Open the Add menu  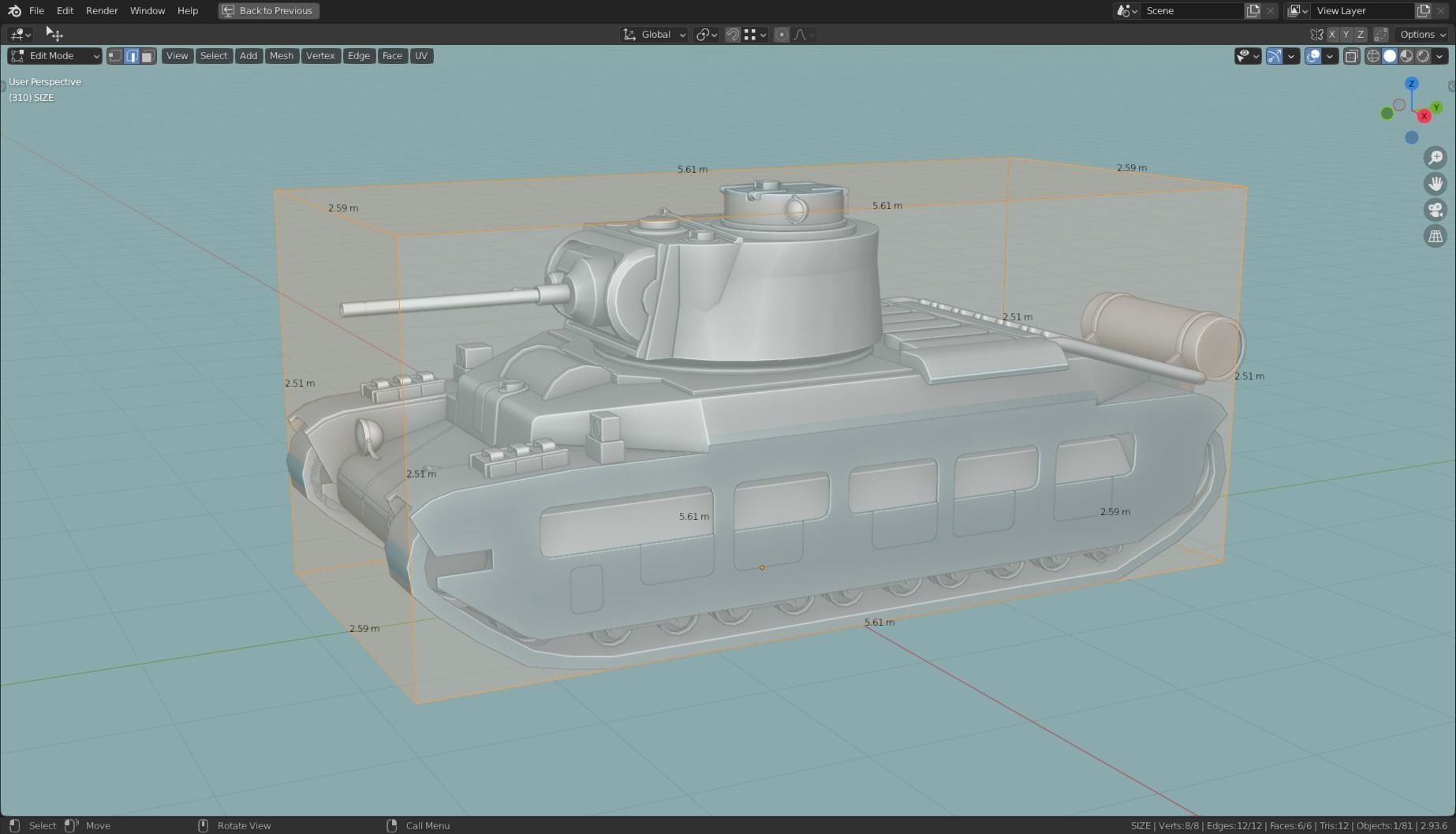248,56
